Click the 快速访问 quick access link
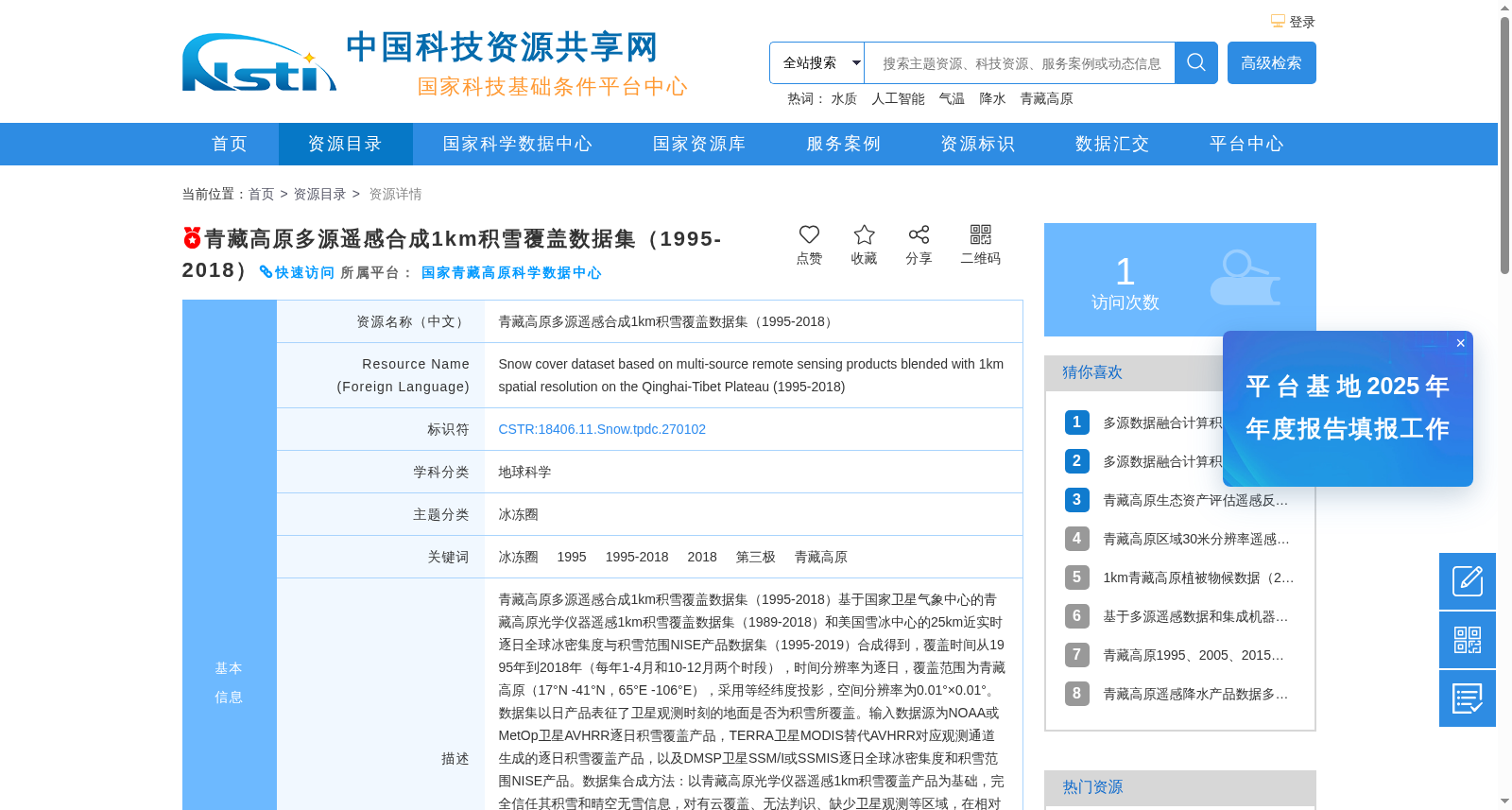1512x810 pixels. click(297, 272)
